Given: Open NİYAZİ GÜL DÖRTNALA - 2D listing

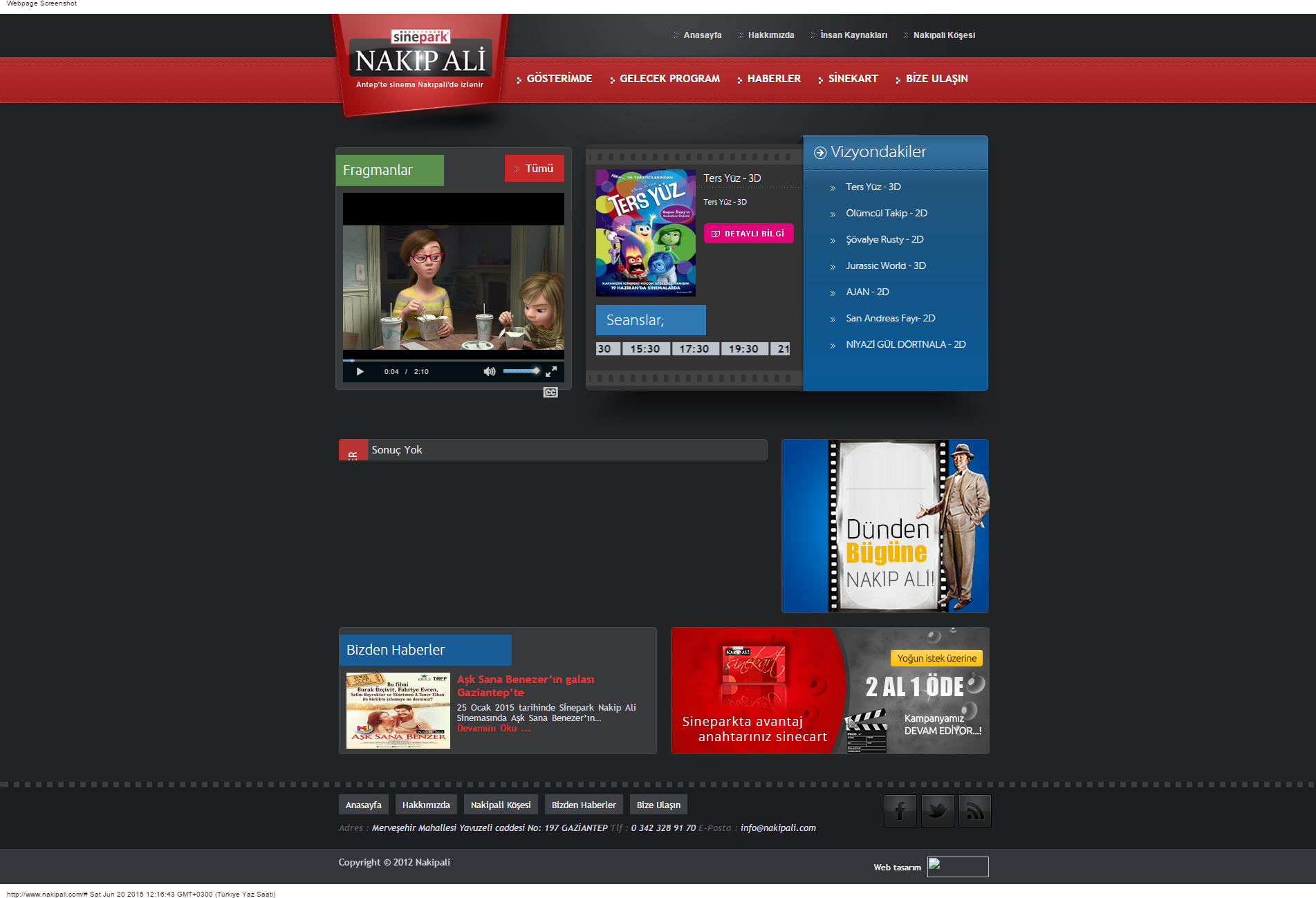Looking at the screenshot, I should (906, 345).
